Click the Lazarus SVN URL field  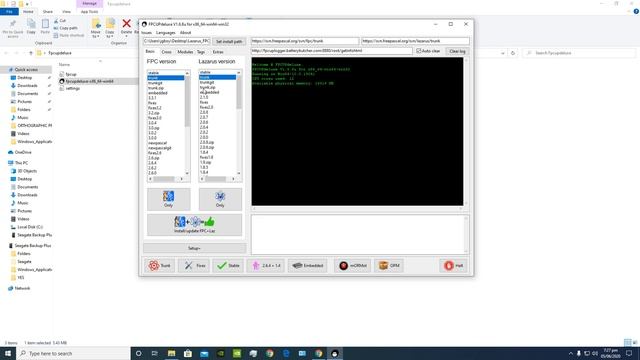coord(415,41)
